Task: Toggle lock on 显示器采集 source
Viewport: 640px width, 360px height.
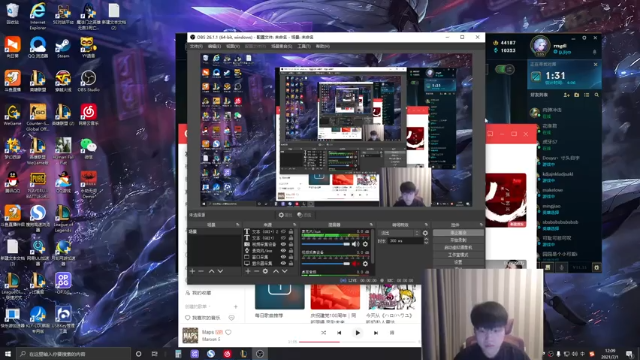Action: pyautogui.click(x=291, y=263)
